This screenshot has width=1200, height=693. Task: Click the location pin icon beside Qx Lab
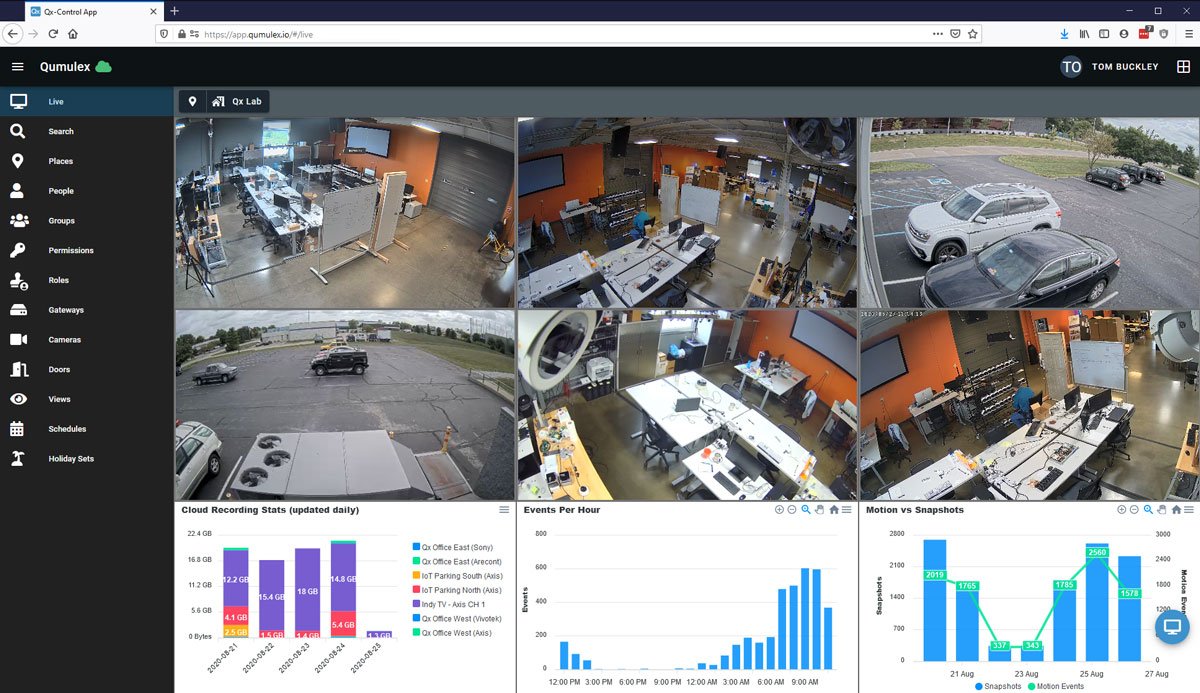192,101
